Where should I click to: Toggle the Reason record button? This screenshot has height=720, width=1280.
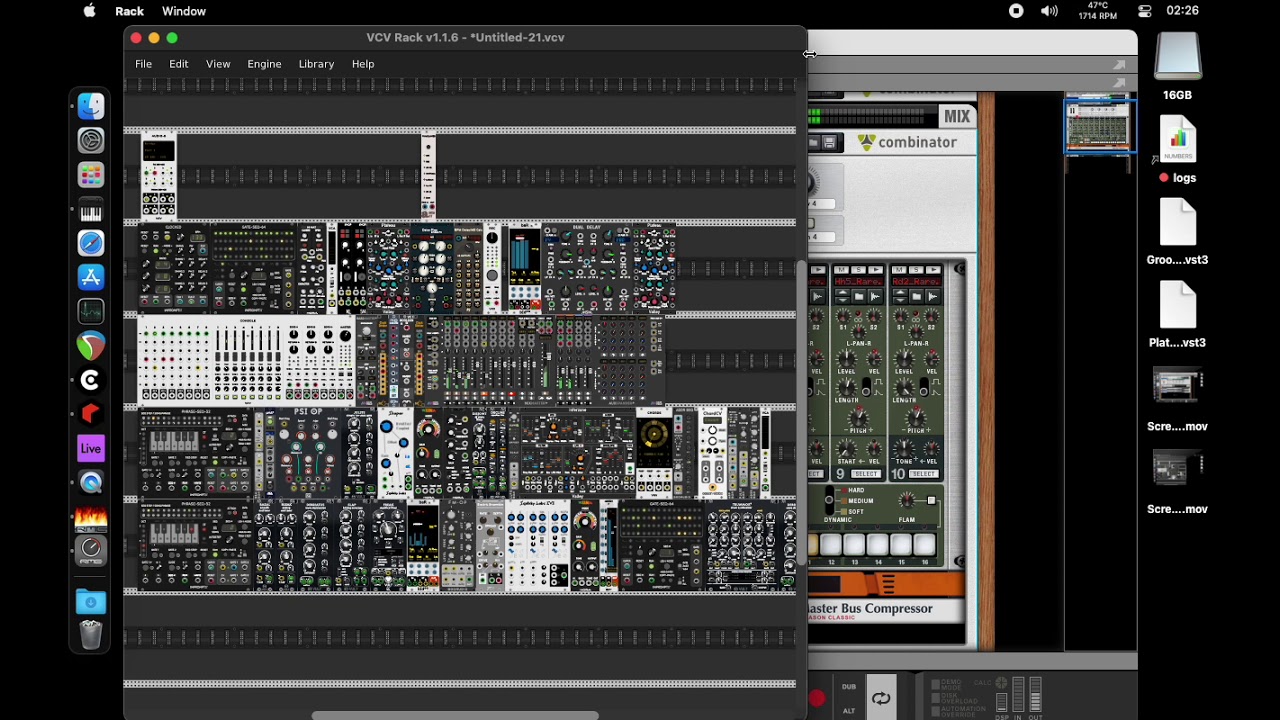pyautogui.click(x=817, y=698)
